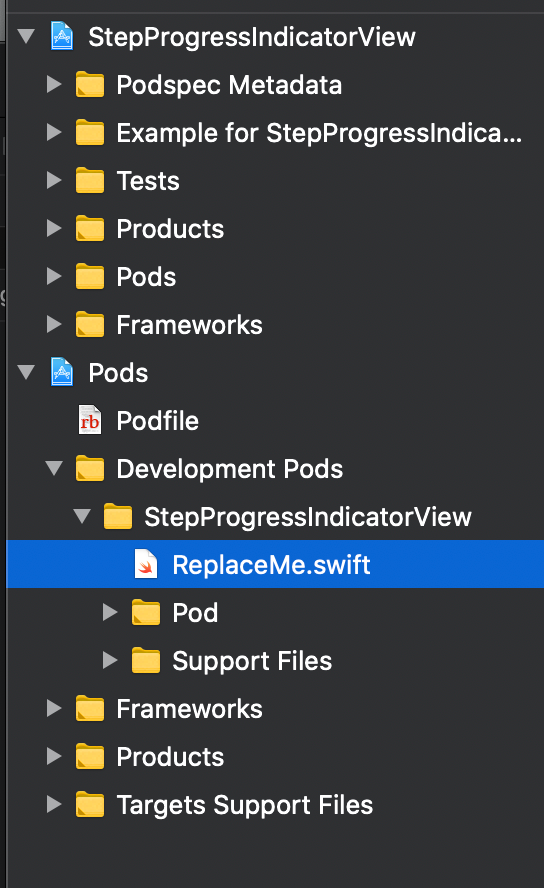Click the Development Pods folder icon
The width and height of the screenshot is (544, 888).
click(90, 468)
